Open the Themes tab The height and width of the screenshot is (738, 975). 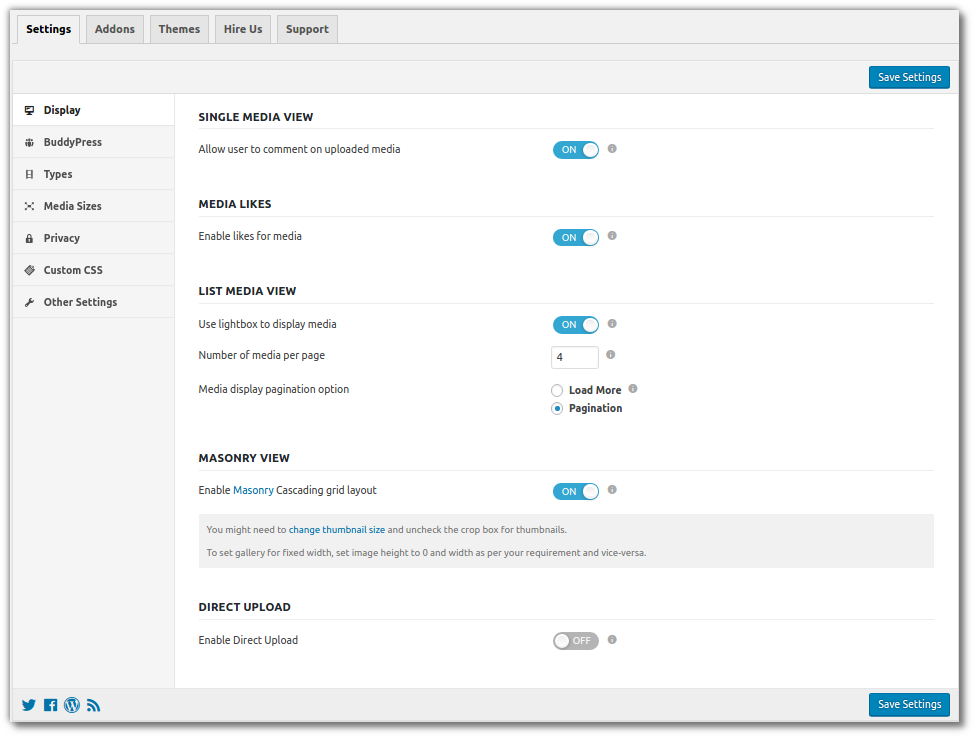[x=179, y=29]
